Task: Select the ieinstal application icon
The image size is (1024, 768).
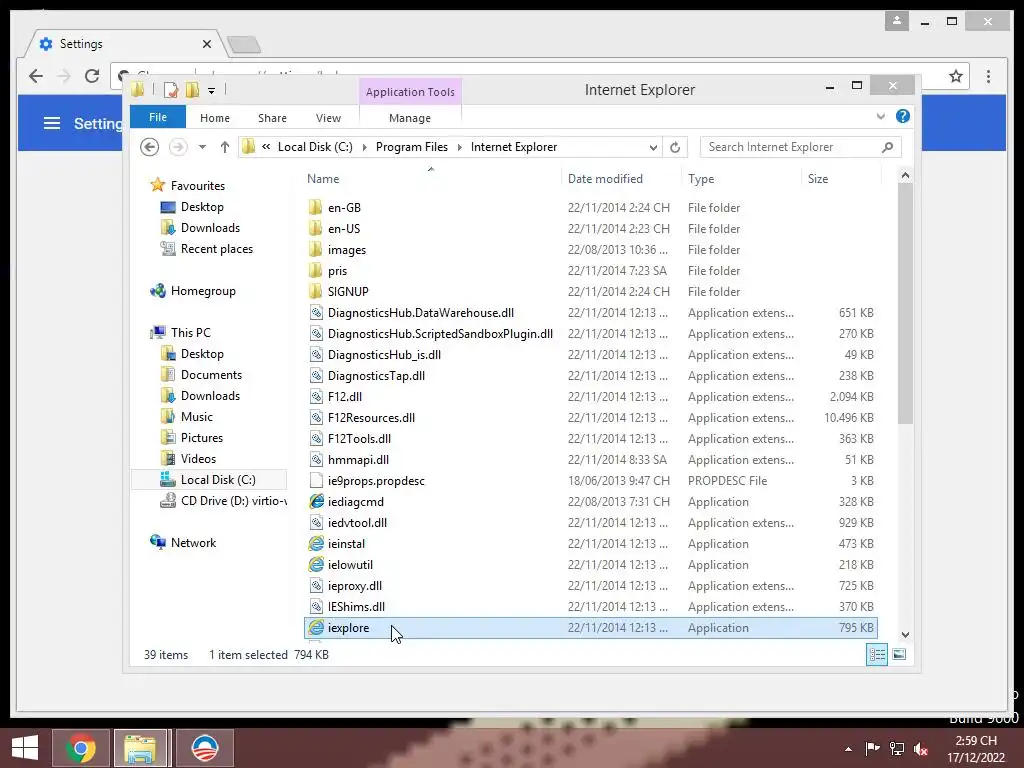Action: click(316, 543)
